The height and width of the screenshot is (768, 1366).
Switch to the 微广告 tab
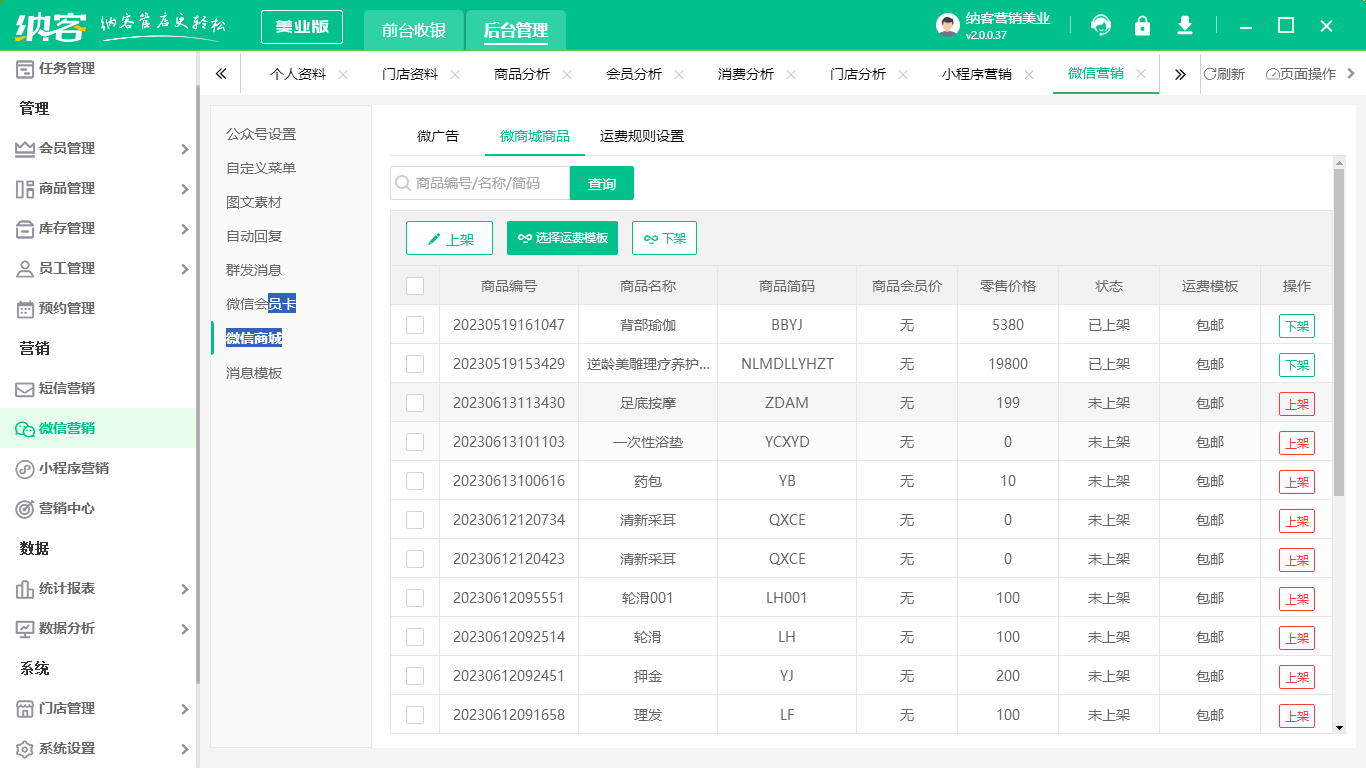pyautogui.click(x=438, y=136)
